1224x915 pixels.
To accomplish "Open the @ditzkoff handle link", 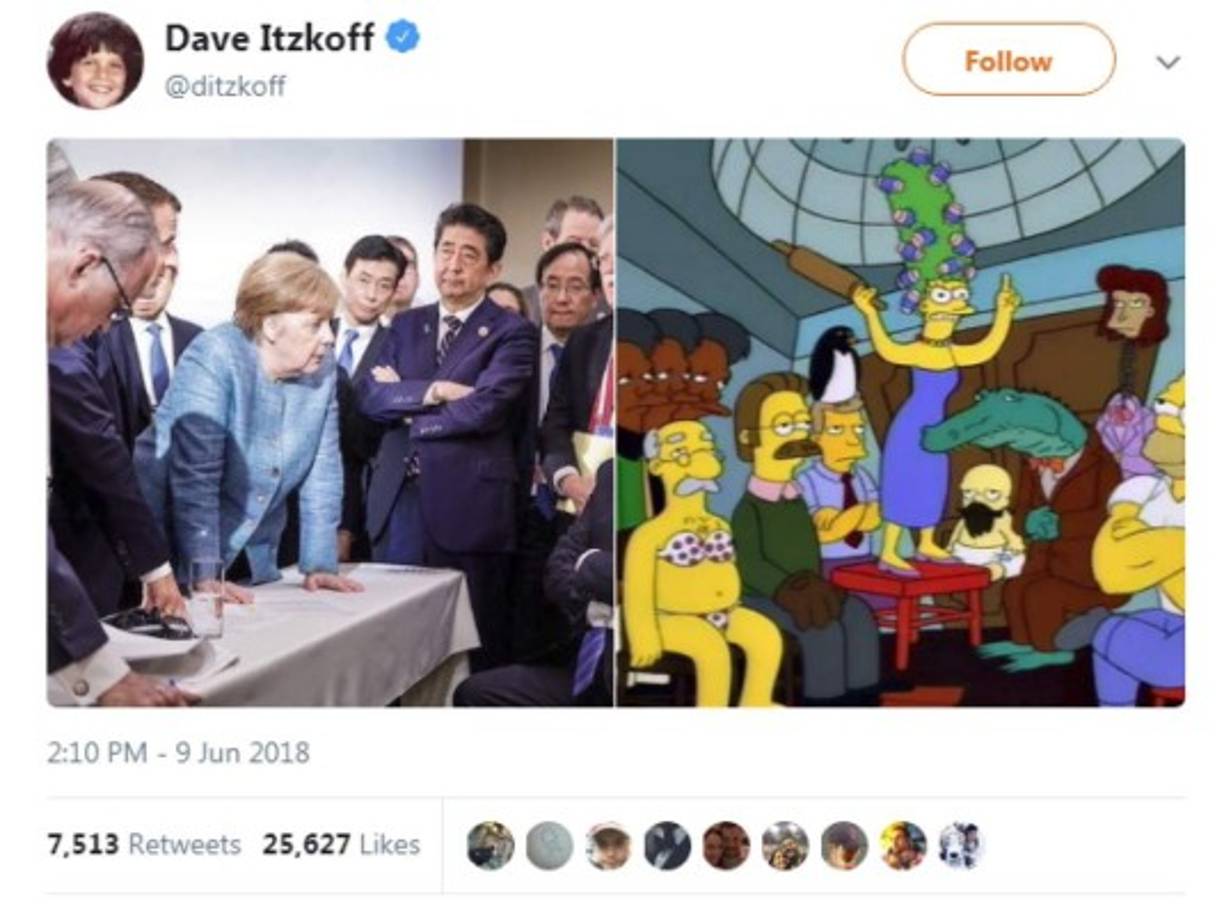I will pyautogui.click(x=225, y=87).
